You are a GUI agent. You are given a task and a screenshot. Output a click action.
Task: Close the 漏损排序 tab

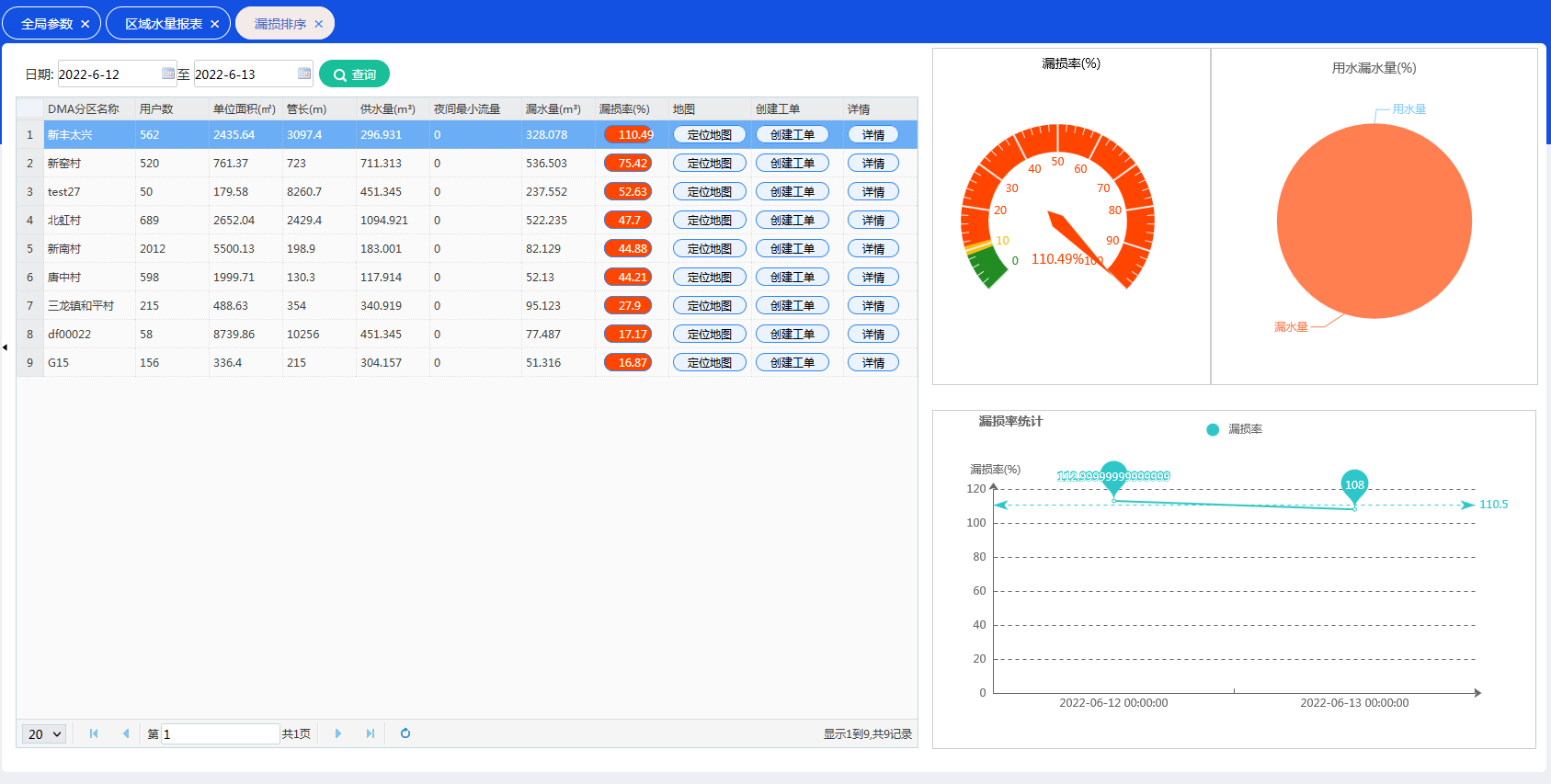[319, 24]
